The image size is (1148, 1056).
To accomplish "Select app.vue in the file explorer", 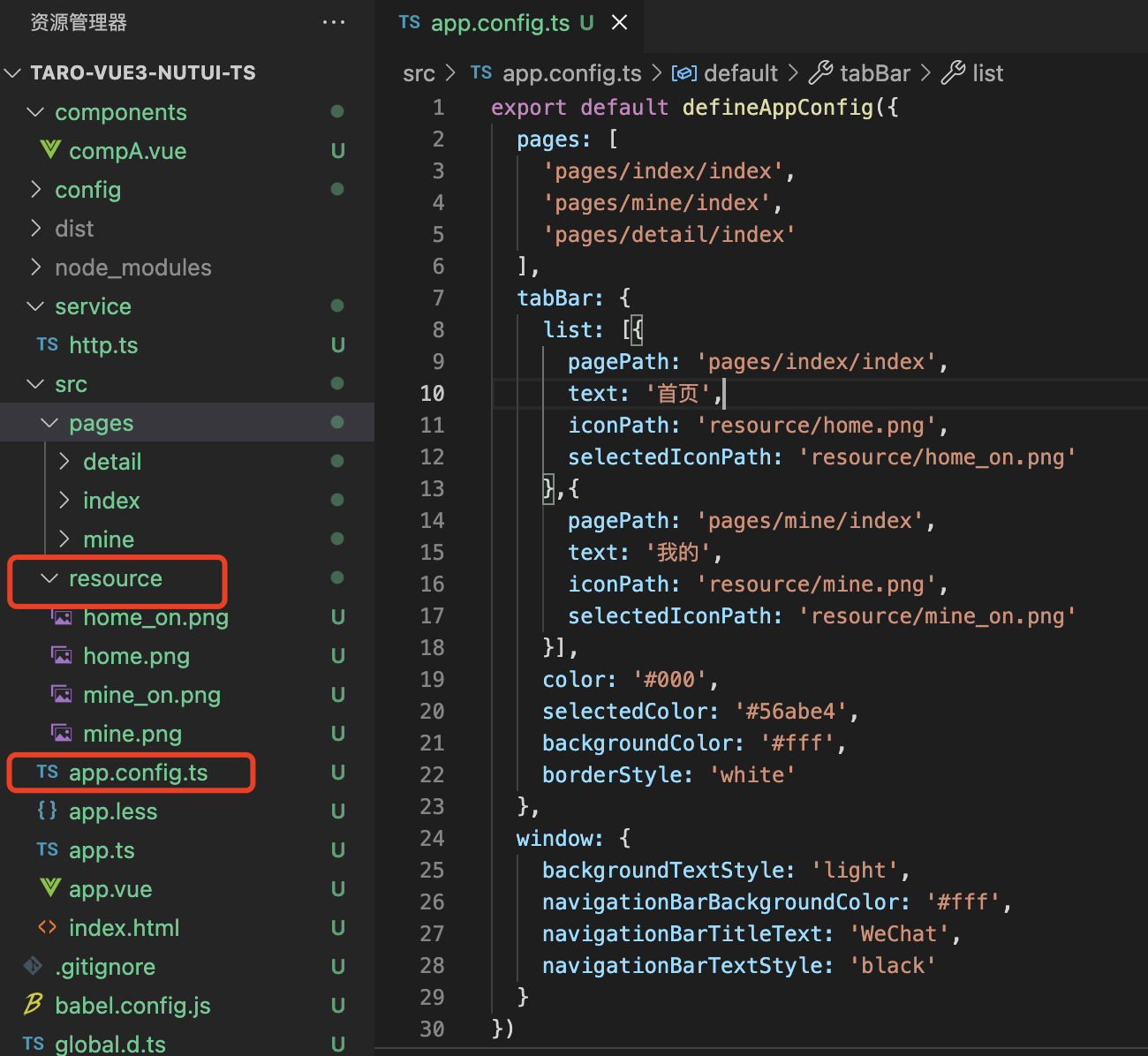I will tap(110, 889).
